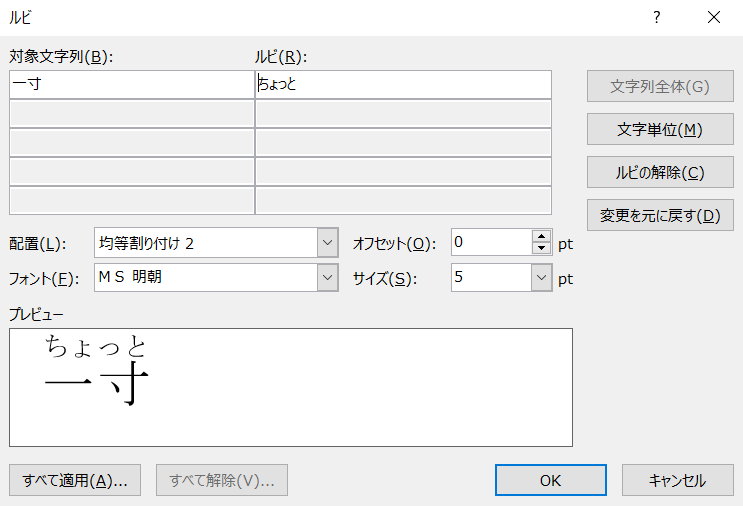Click the help question mark icon
The image size is (743, 506).
click(x=656, y=18)
